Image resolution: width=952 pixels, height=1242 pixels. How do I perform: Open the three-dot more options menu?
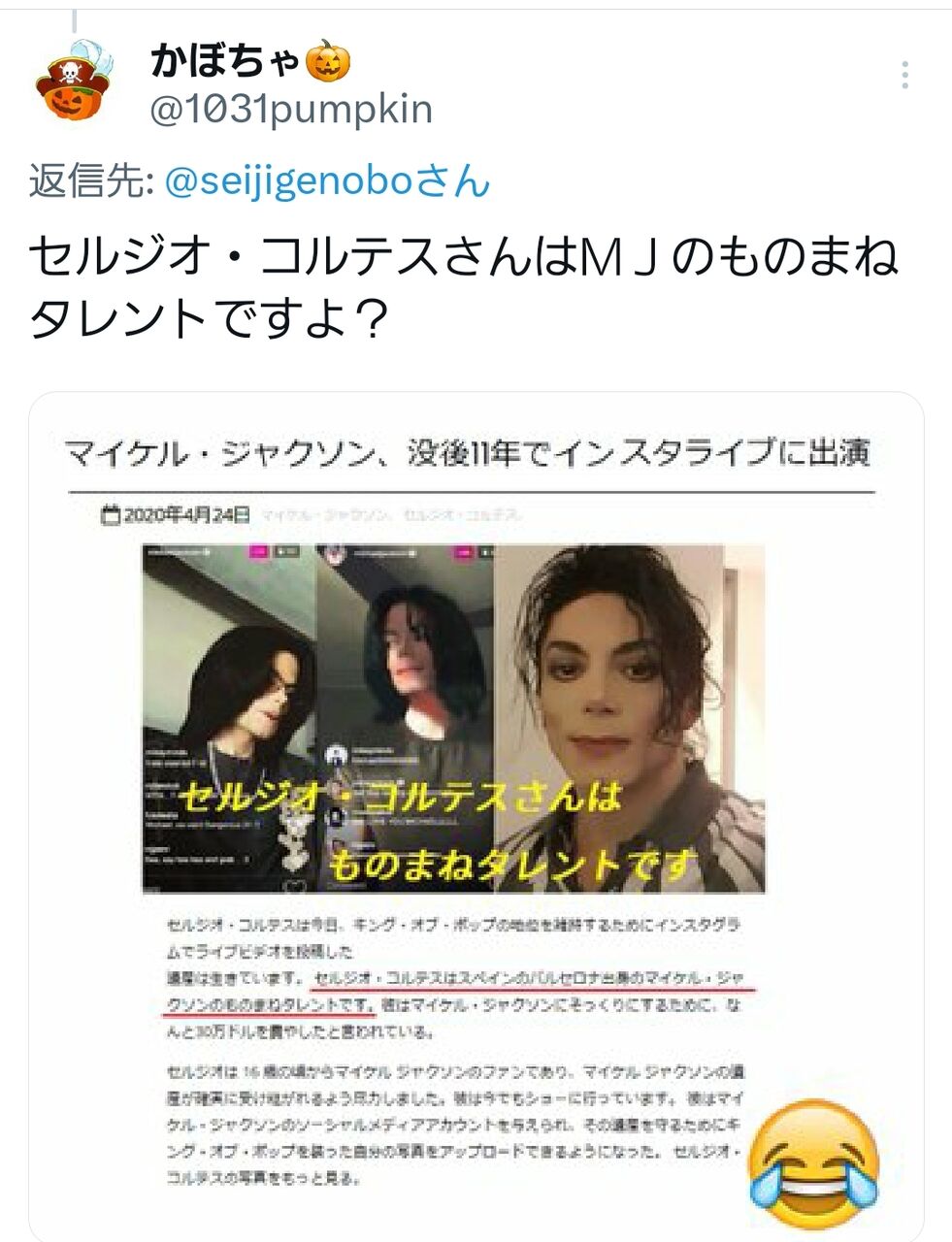point(904,76)
